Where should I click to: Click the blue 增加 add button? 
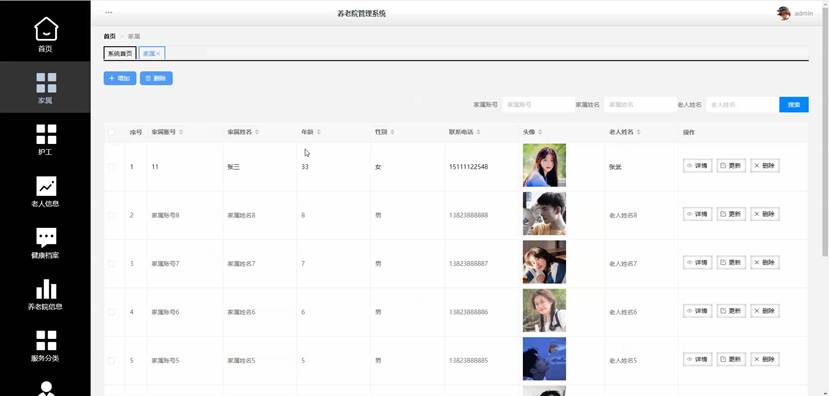pos(120,78)
